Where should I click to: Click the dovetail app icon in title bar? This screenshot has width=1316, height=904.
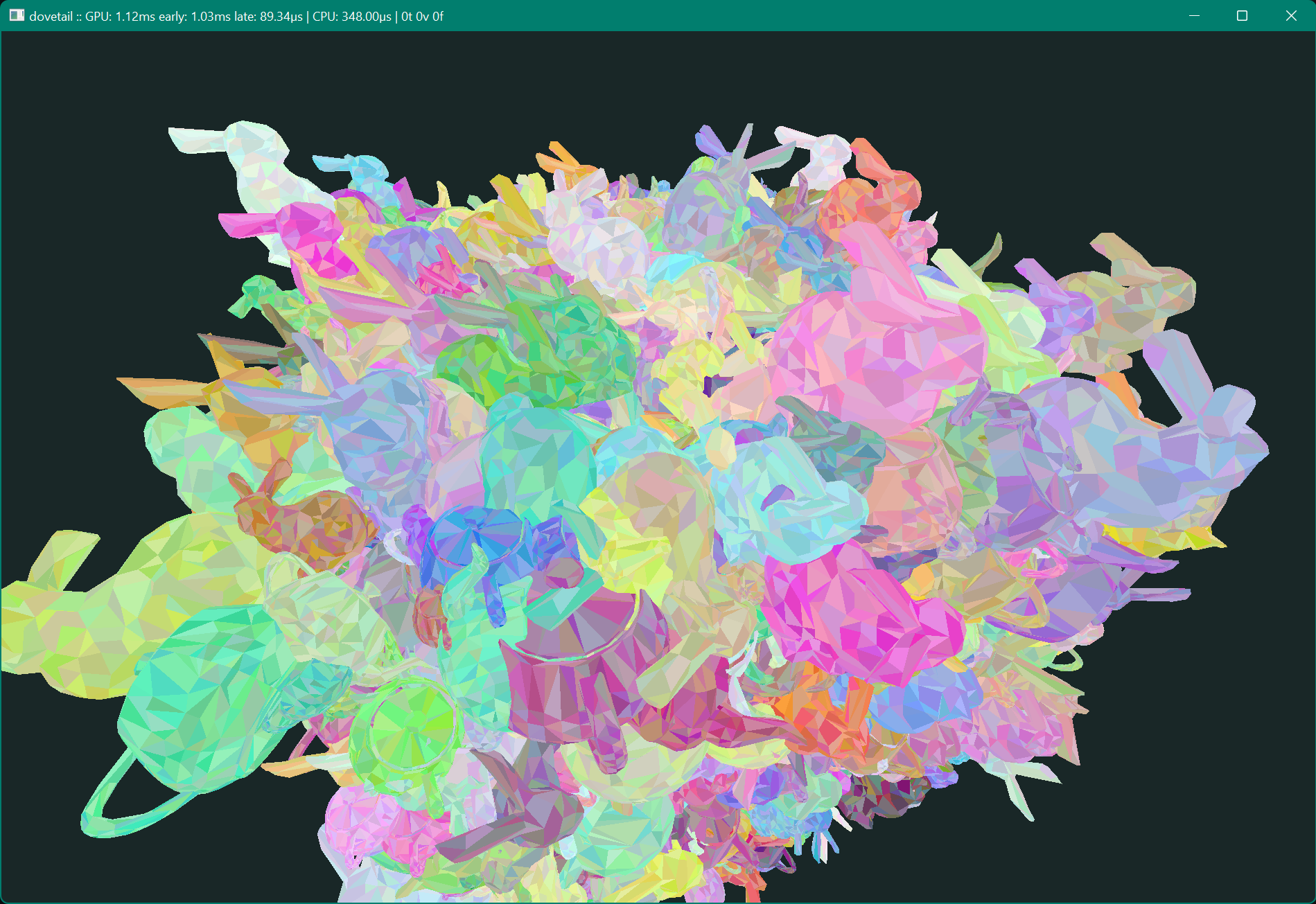pos(17,15)
